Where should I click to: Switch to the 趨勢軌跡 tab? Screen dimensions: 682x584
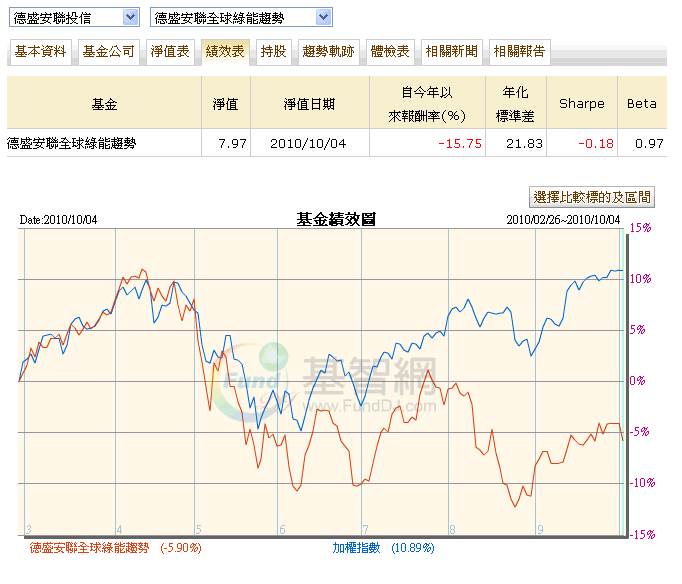point(329,52)
